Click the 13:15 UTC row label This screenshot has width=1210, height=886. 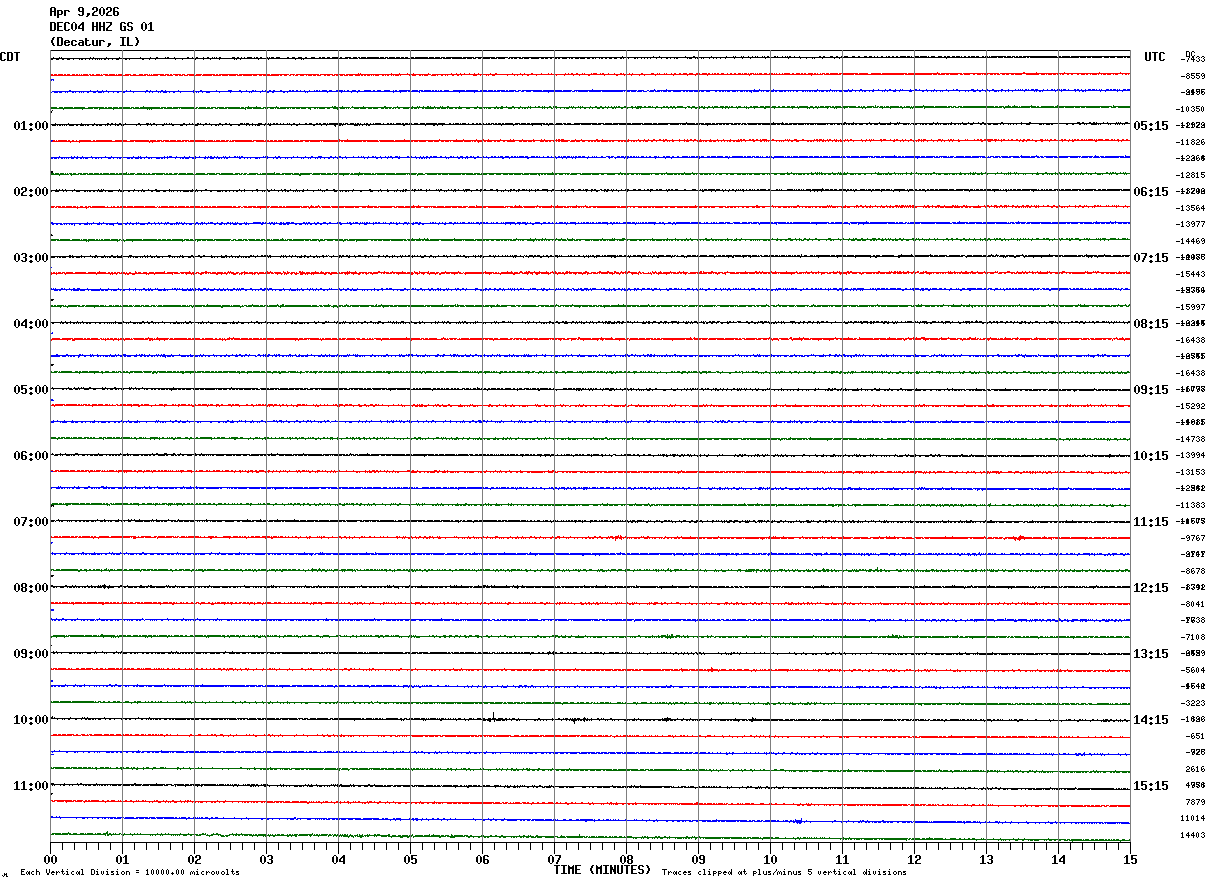pyautogui.click(x=1151, y=654)
